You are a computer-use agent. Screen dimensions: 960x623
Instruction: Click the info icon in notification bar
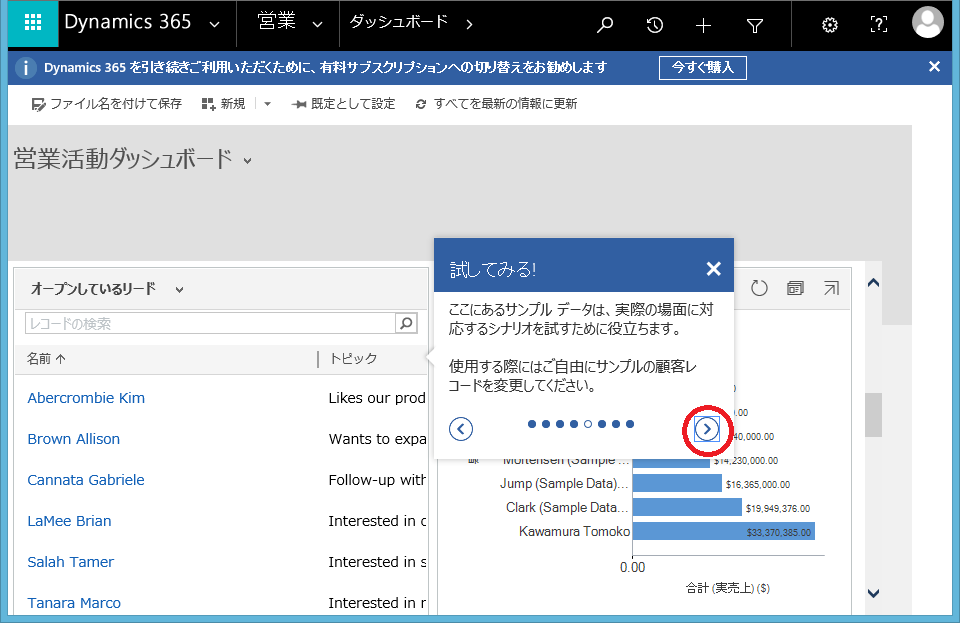(25, 67)
